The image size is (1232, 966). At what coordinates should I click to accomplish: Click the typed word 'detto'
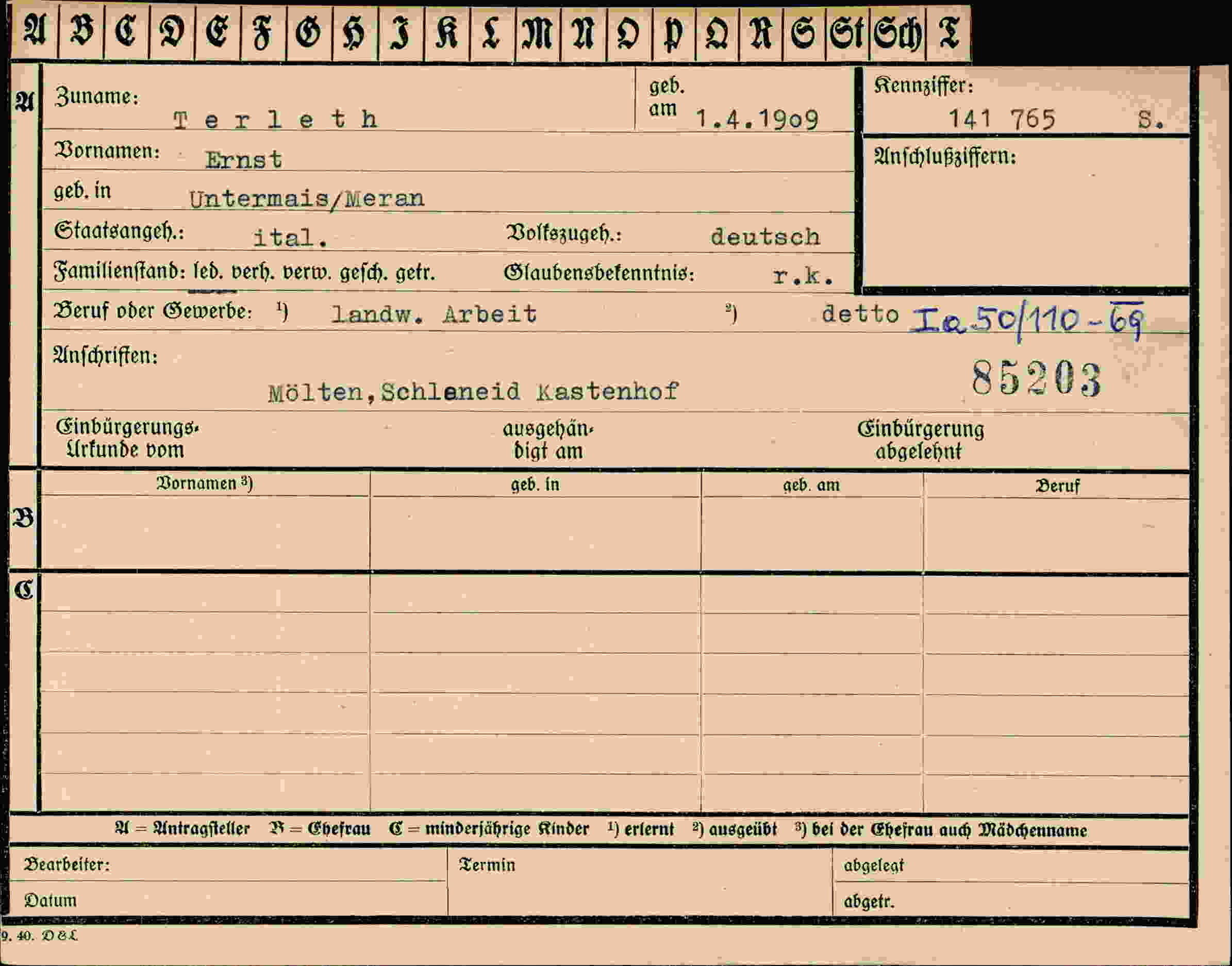point(860,313)
